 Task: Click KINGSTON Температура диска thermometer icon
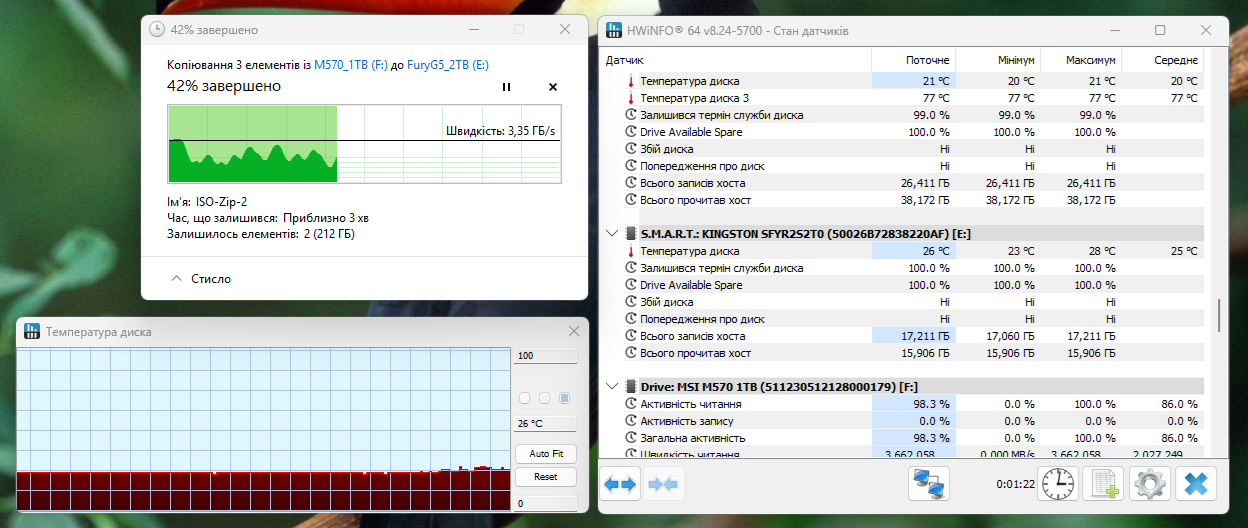630,251
